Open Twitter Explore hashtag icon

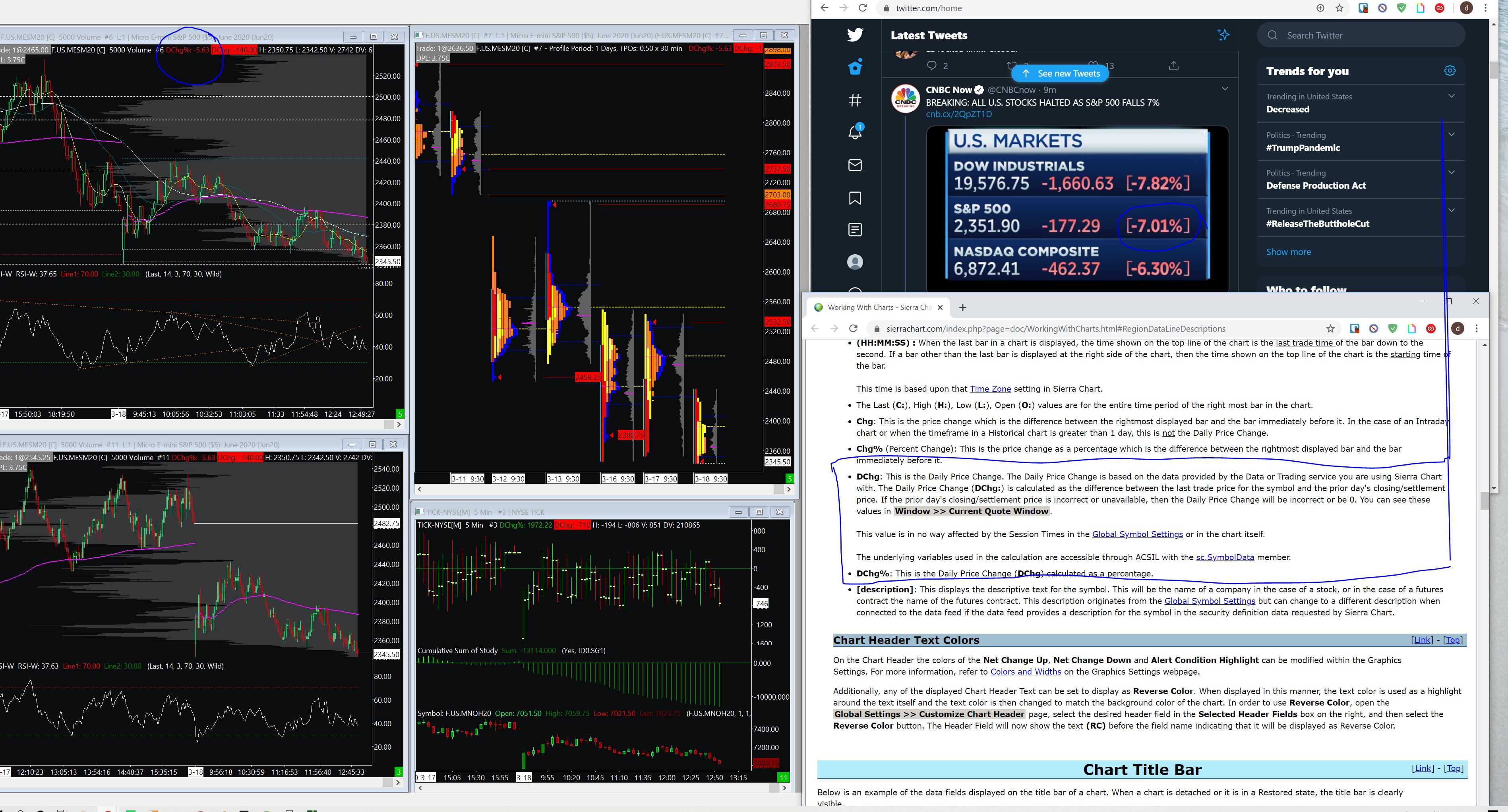(x=855, y=100)
